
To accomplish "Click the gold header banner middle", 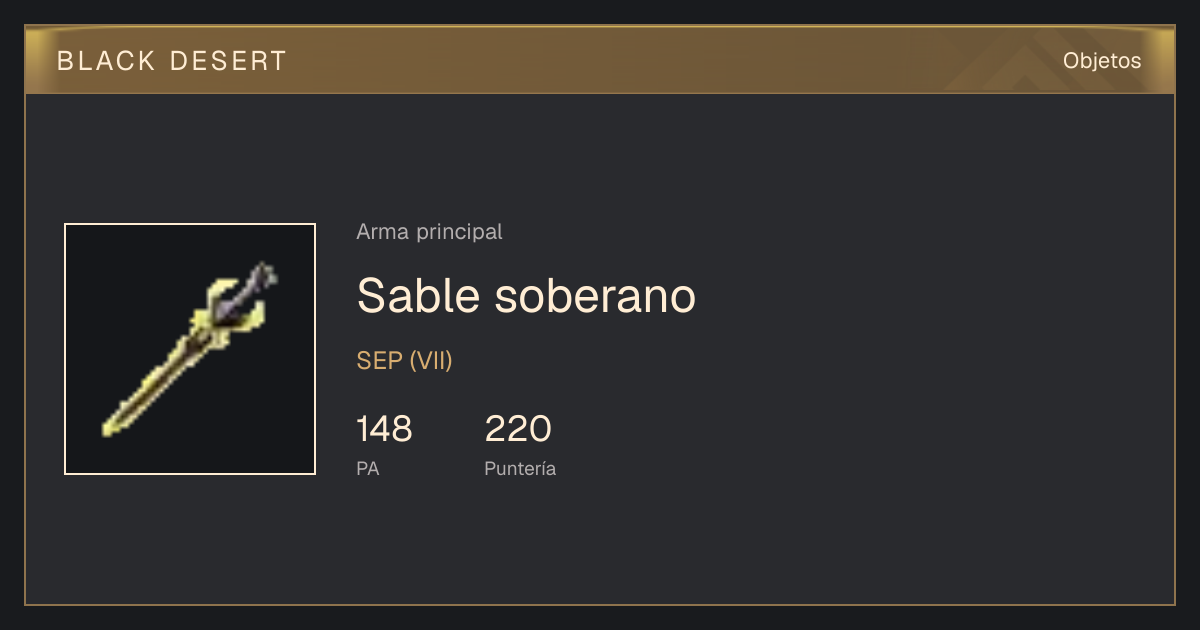I will [600, 61].
